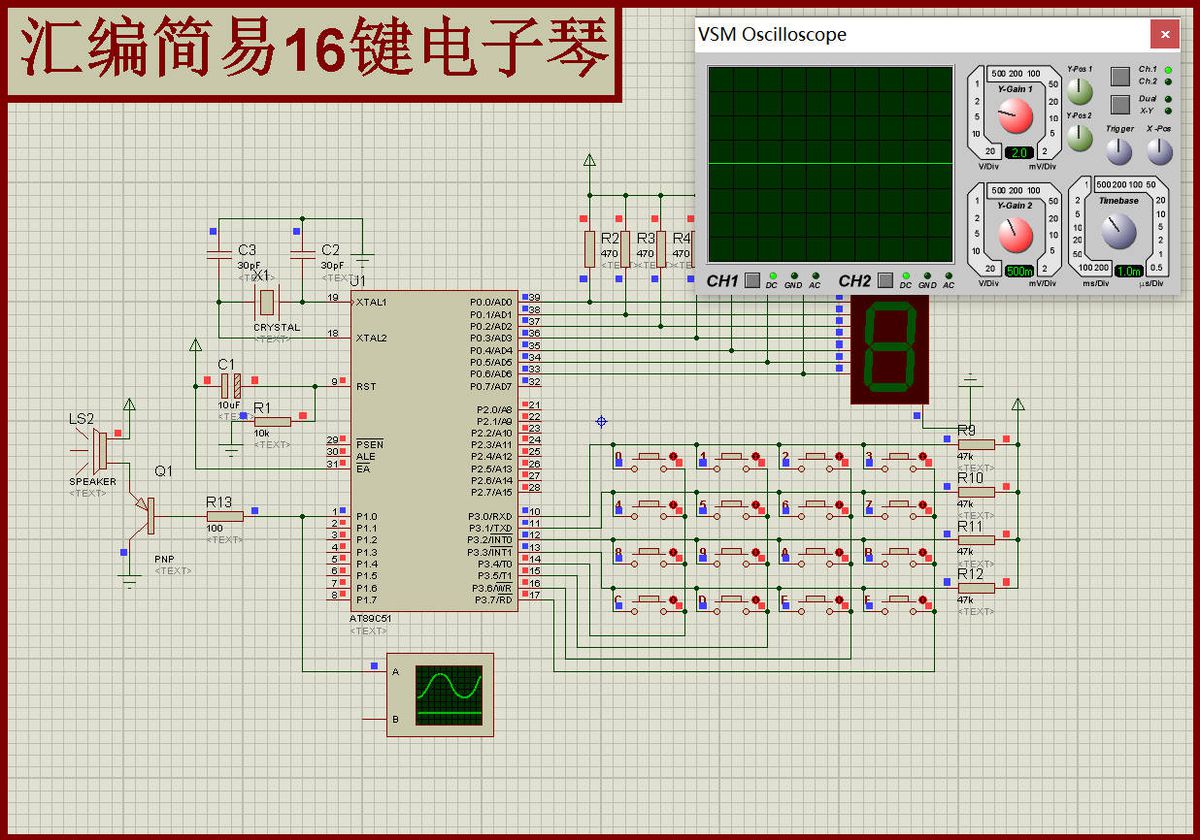Click the Y-Pos 1 knob
1200x840 pixels.
coord(1080,92)
